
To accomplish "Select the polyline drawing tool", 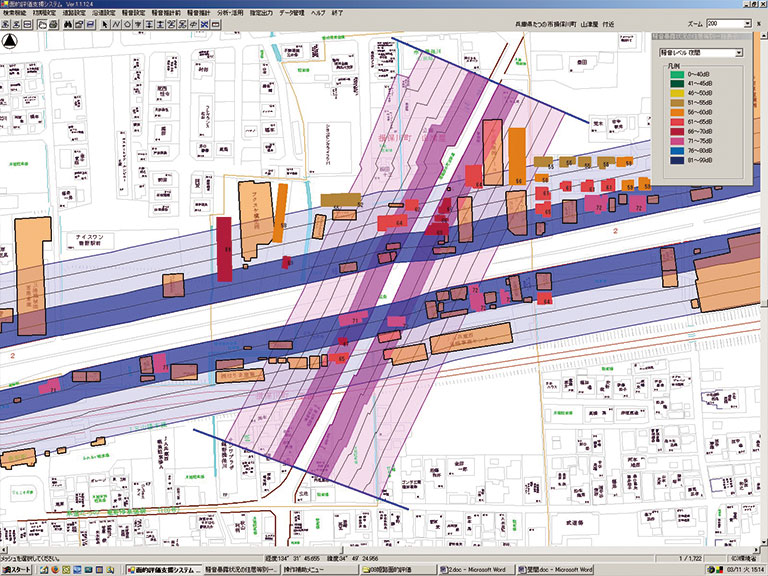I will (x=116, y=25).
